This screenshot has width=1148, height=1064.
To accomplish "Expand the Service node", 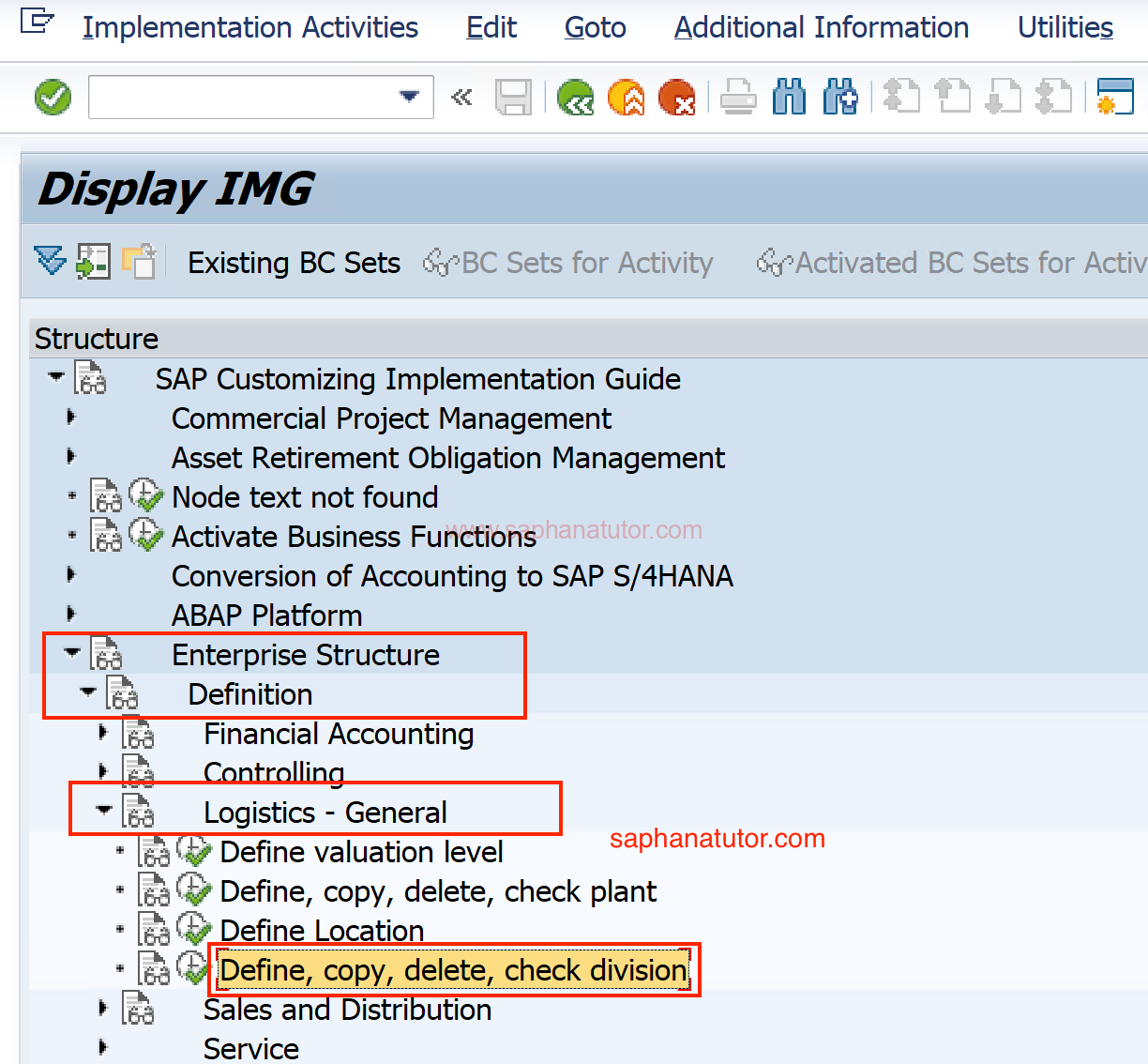I will 103,1047.
